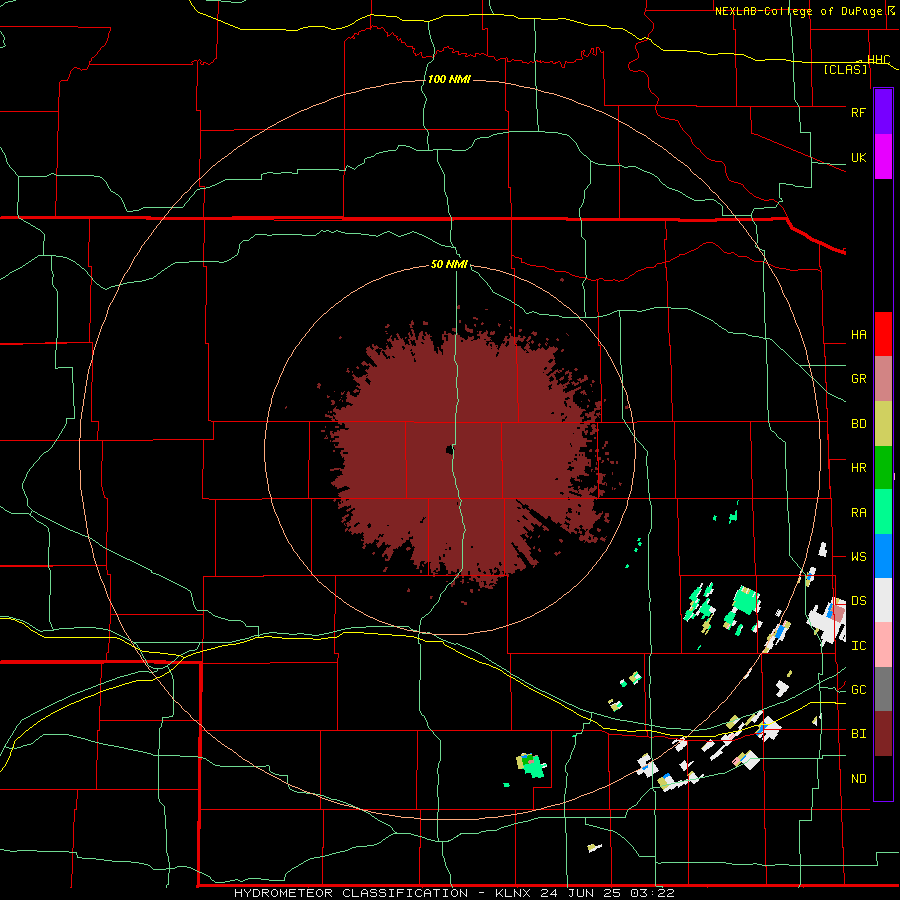Click the ND legend label text
This screenshot has height=900, width=900.
pyautogui.click(x=858, y=779)
